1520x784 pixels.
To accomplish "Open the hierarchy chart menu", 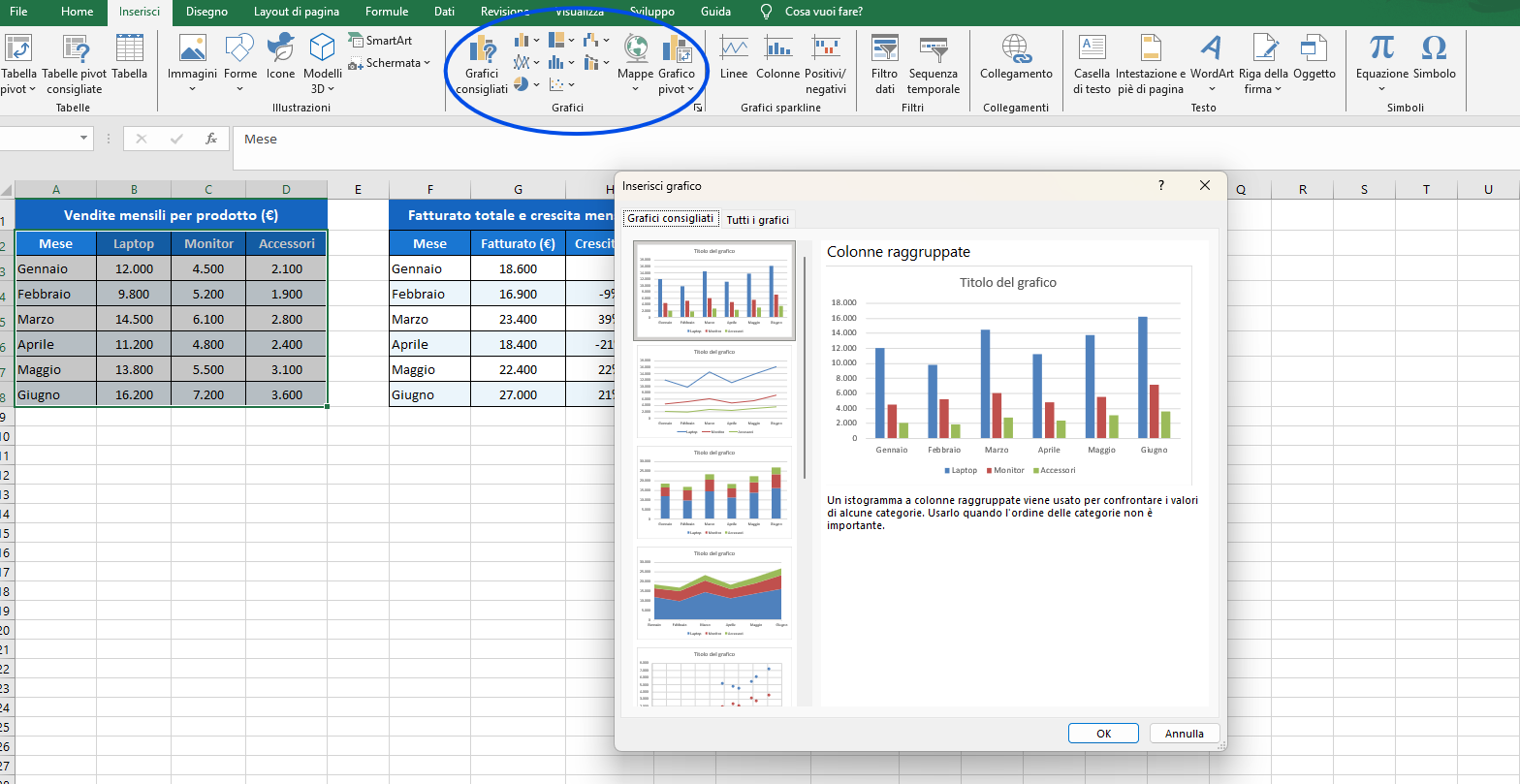I will [x=561, y=41].
